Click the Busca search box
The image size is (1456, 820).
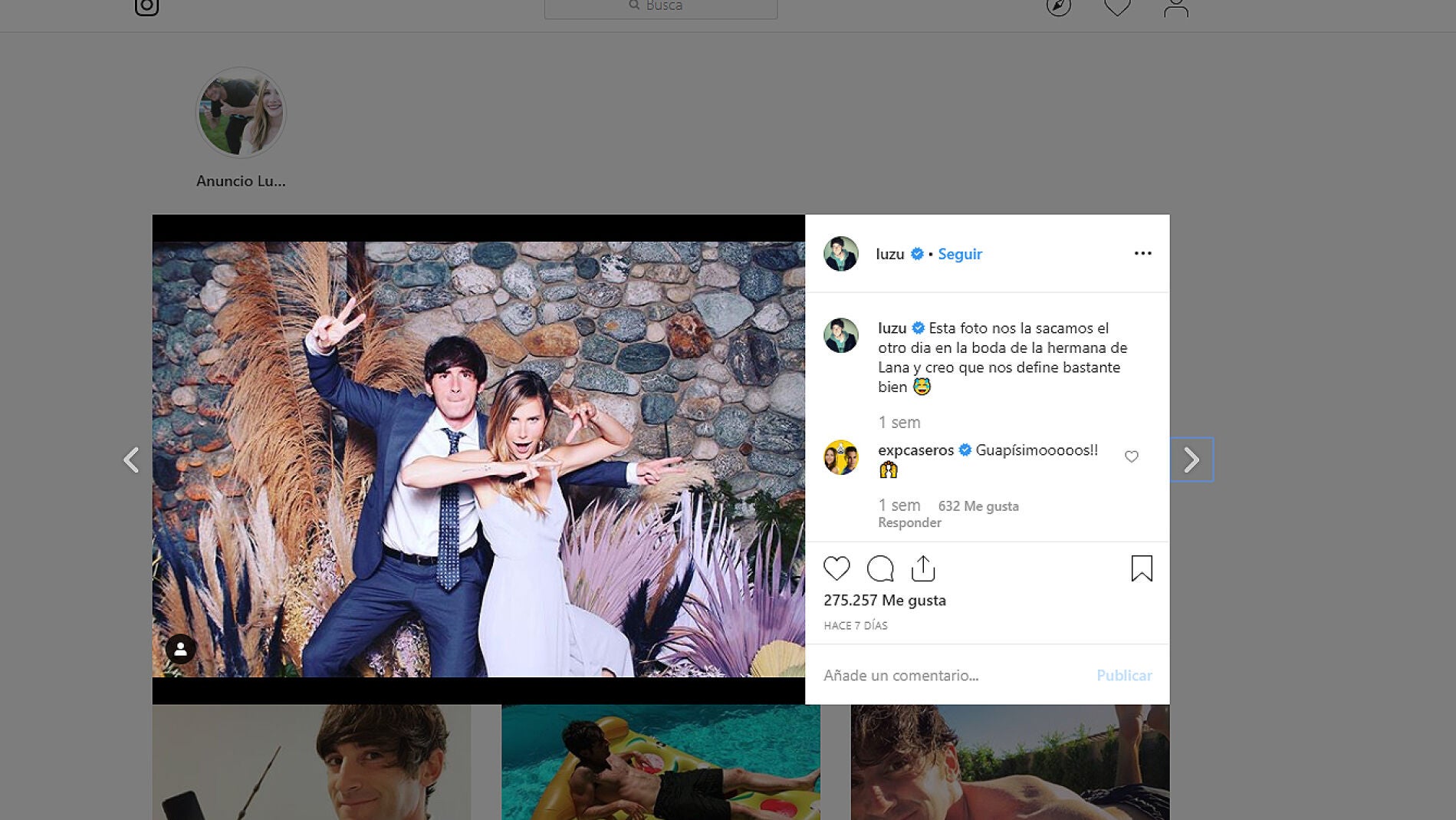pyautogui.click(x=661, y=7)
